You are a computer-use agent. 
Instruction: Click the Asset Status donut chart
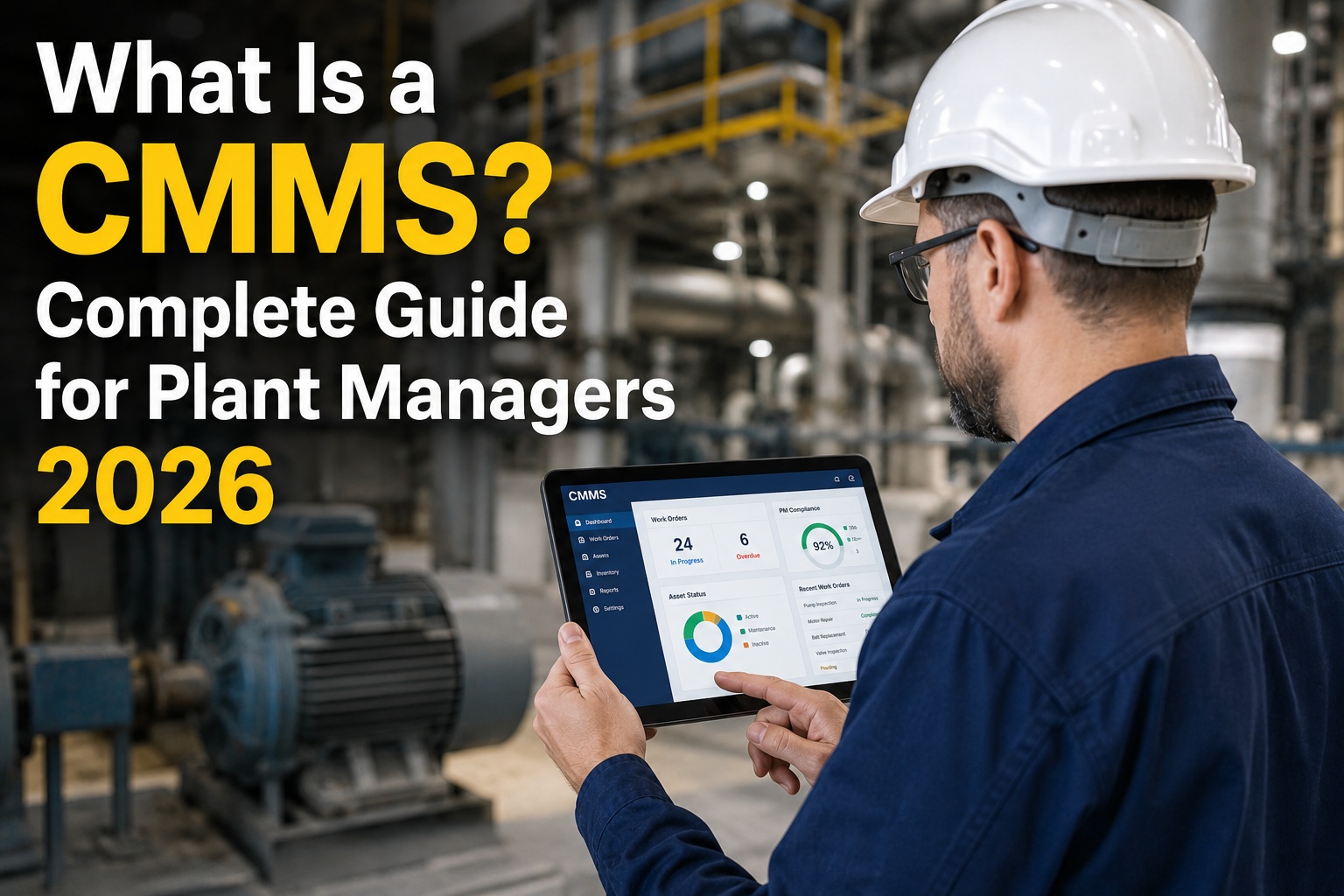tap(708, 636)
